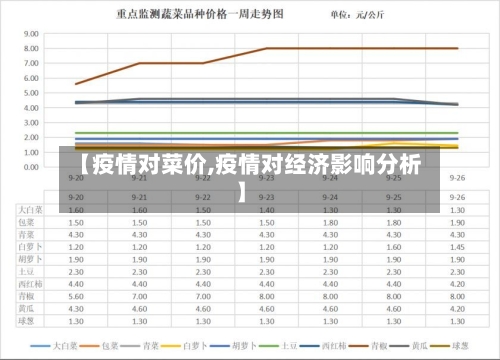Click the 青椒 7.00 cell under 9-21
The width and height of the screenshot is (500, 360).
139,296
